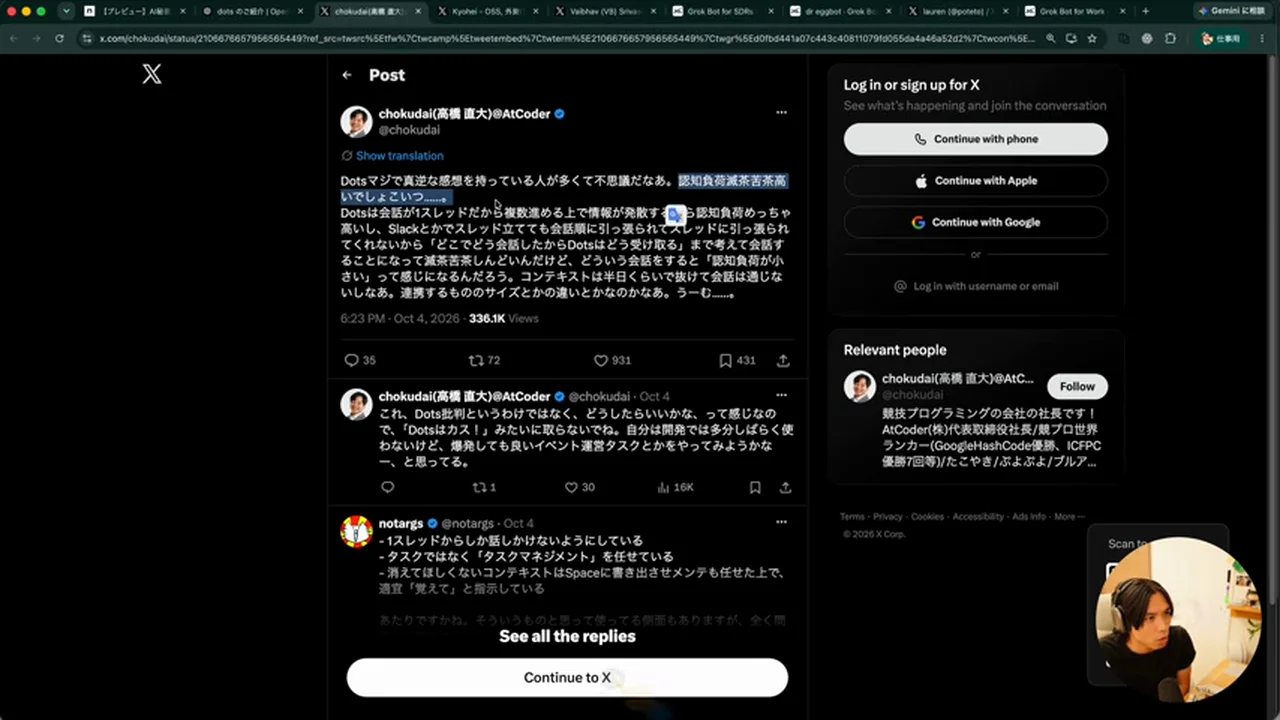
Task: View analytics of reply with 16K views
Action: click(675, 487)
